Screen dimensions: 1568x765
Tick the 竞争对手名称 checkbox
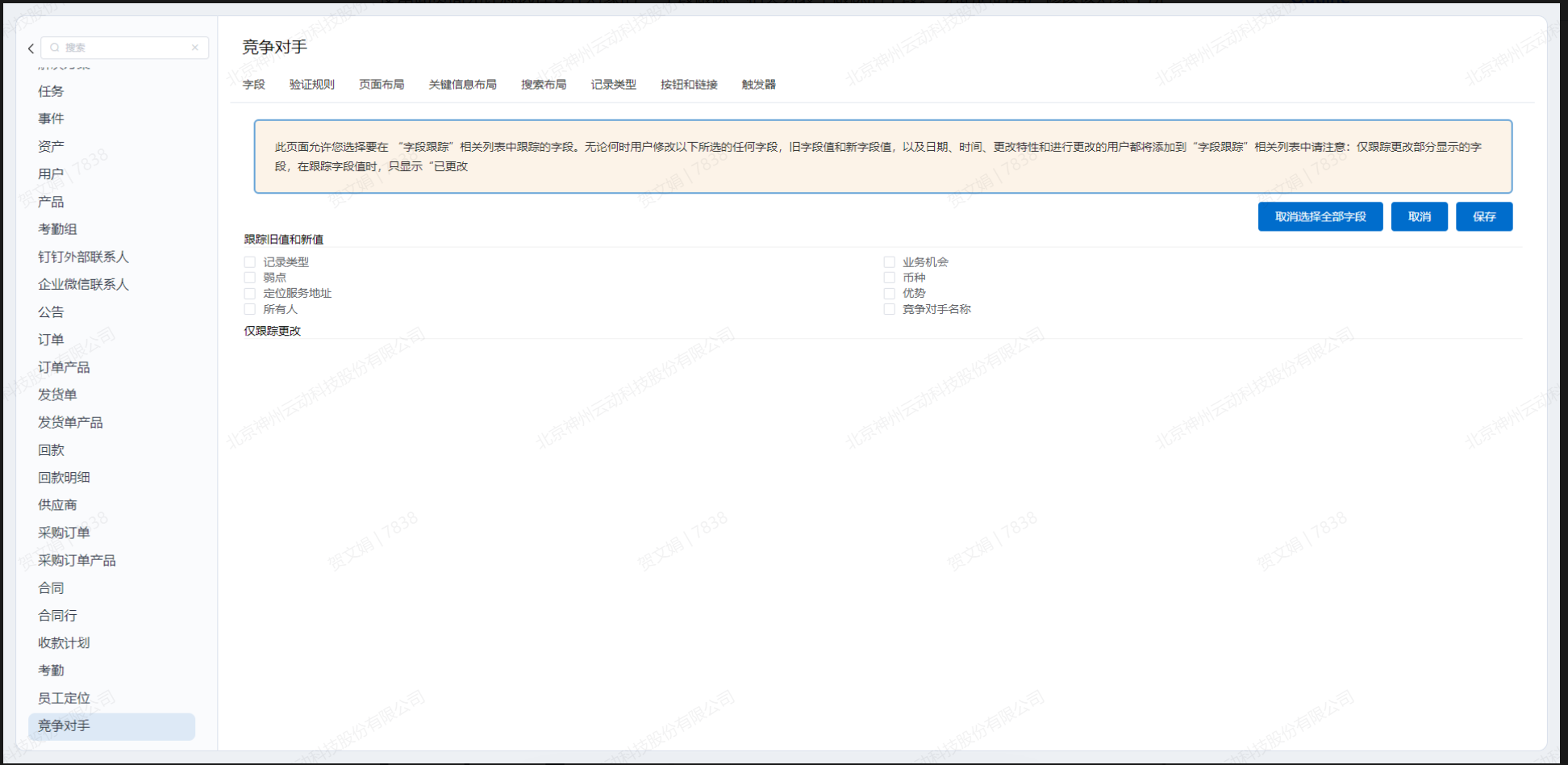point(889,309)
